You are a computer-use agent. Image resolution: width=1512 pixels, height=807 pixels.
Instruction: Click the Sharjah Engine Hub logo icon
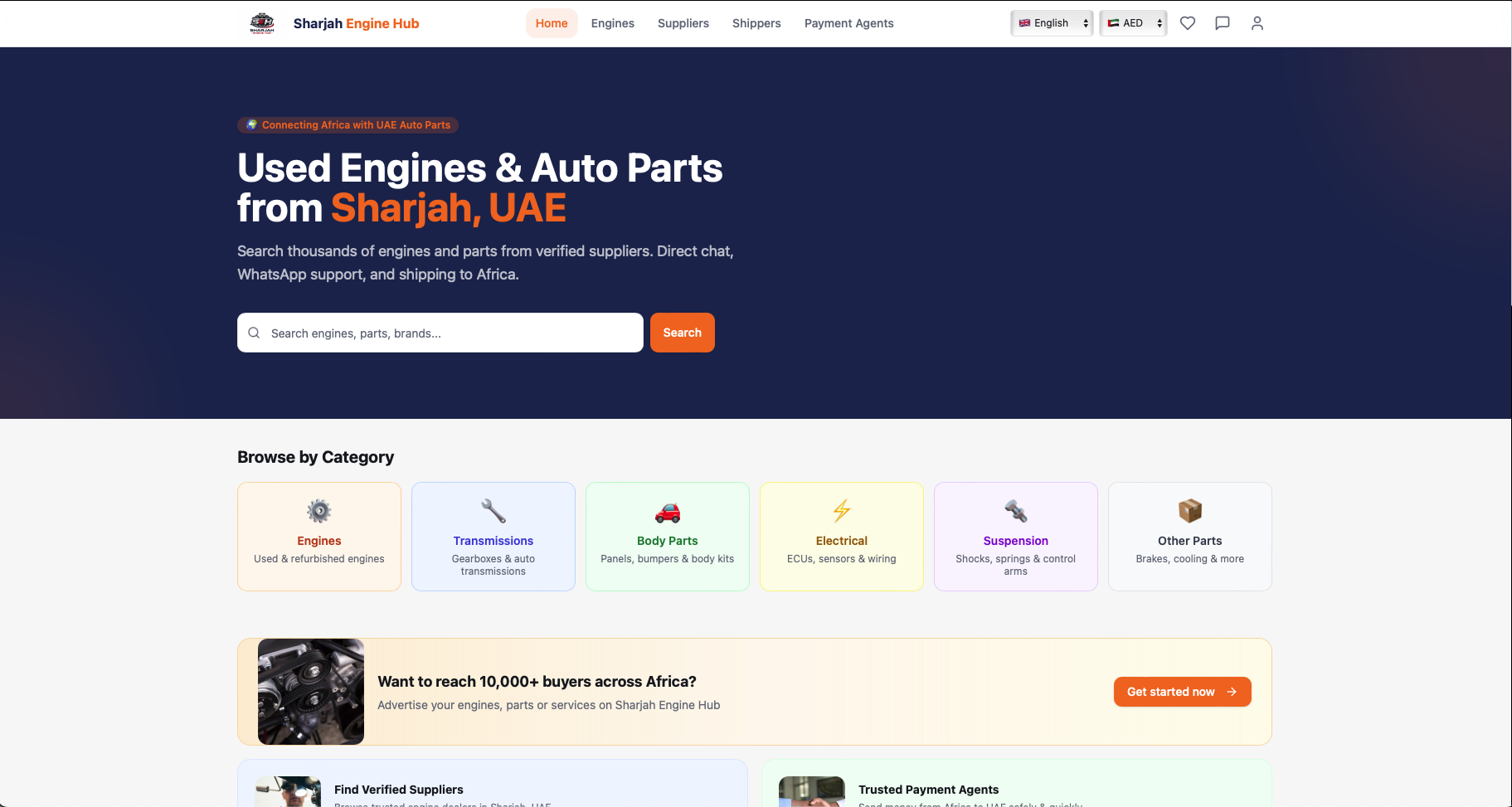point(262,23)
